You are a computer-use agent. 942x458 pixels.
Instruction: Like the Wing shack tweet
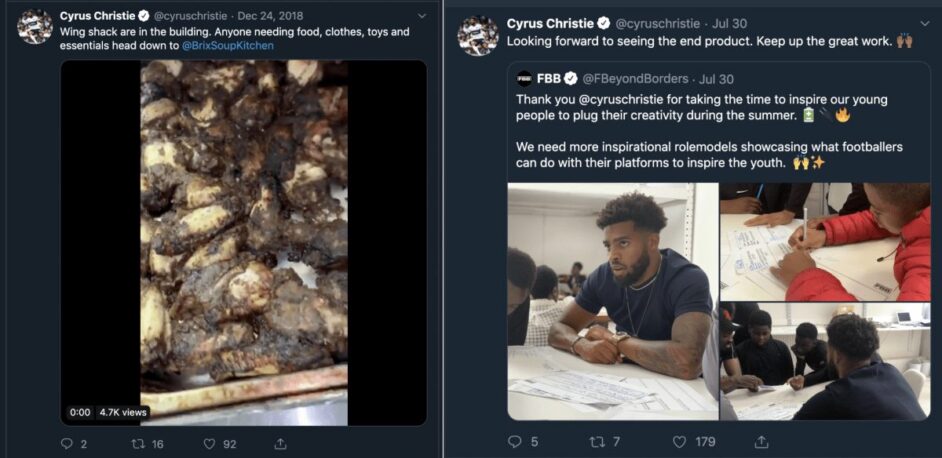[x=209, y=444]
